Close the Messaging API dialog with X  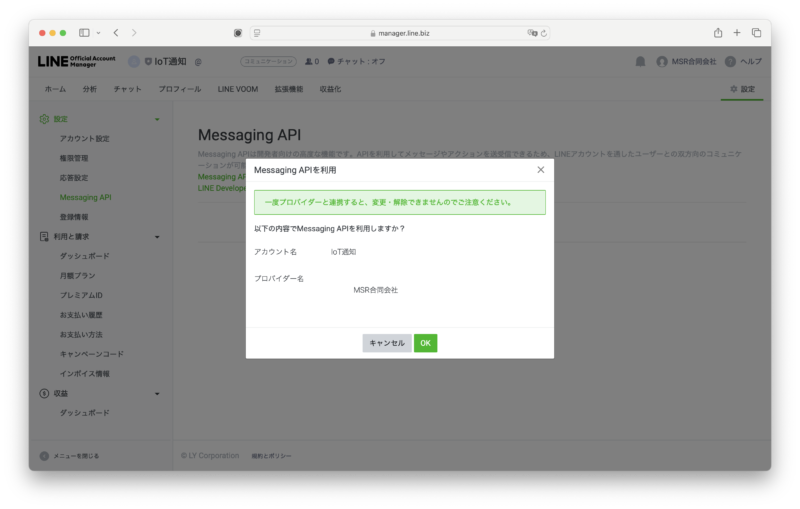[540, 170]
